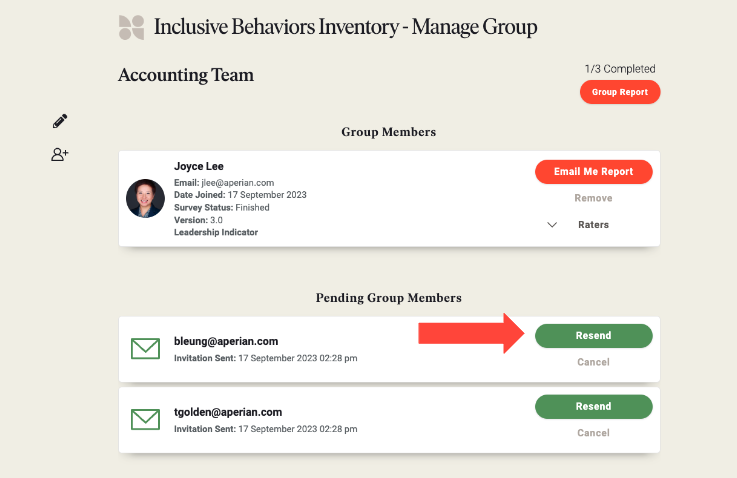Click envelope icon beside bleung@aperian.com

point(145,348)
